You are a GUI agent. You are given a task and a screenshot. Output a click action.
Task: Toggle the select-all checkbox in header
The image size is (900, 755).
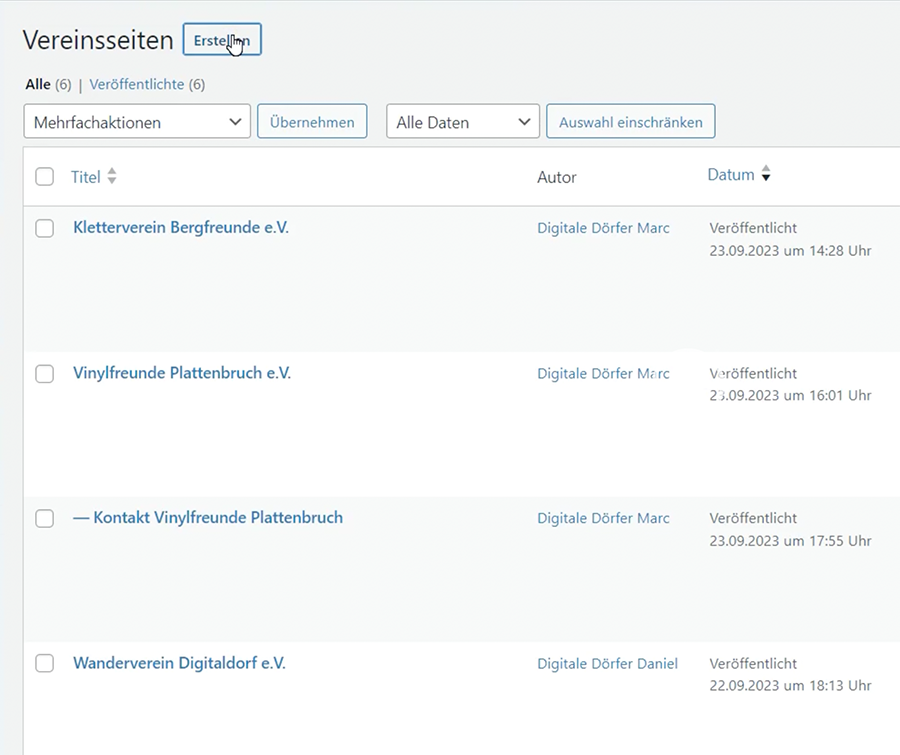coord(44,177)
